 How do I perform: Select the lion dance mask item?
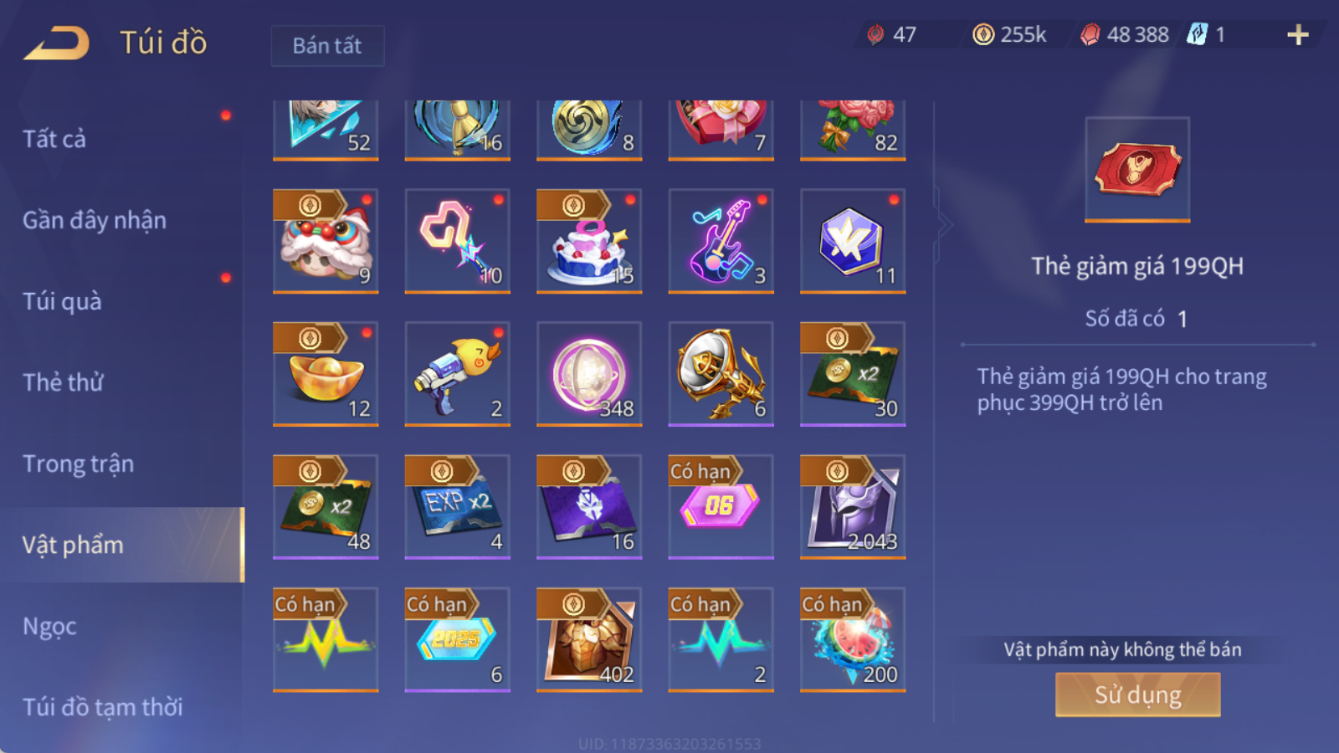[326, 241]
